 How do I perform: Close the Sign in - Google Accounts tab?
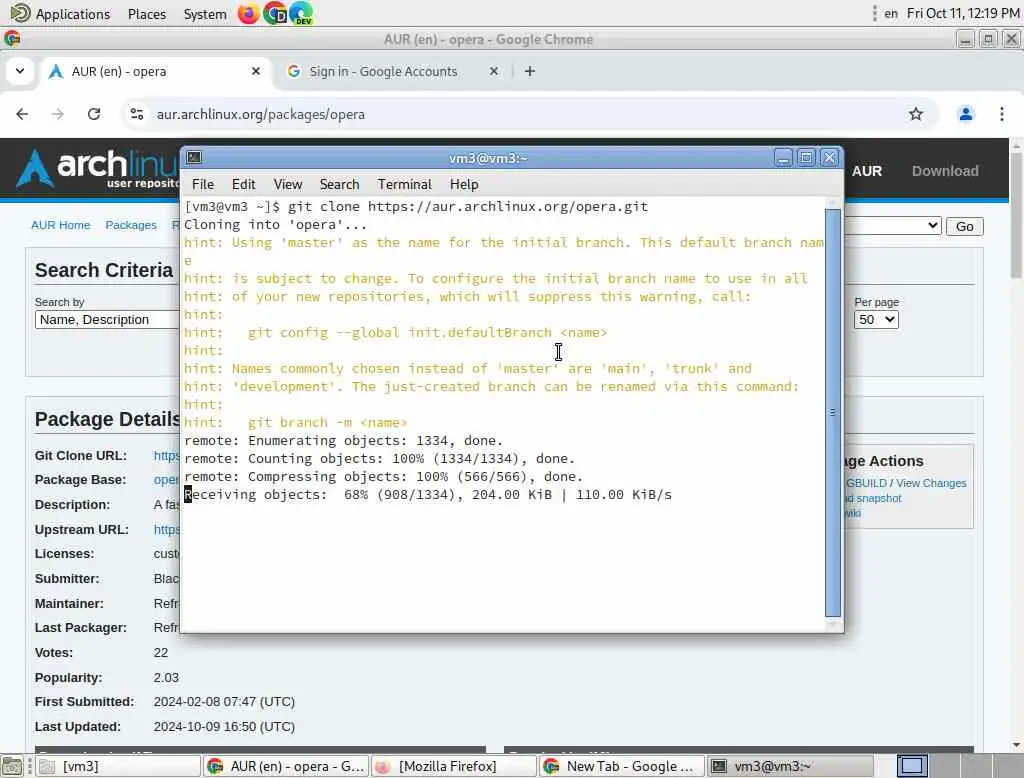click(x=494, y=71)
